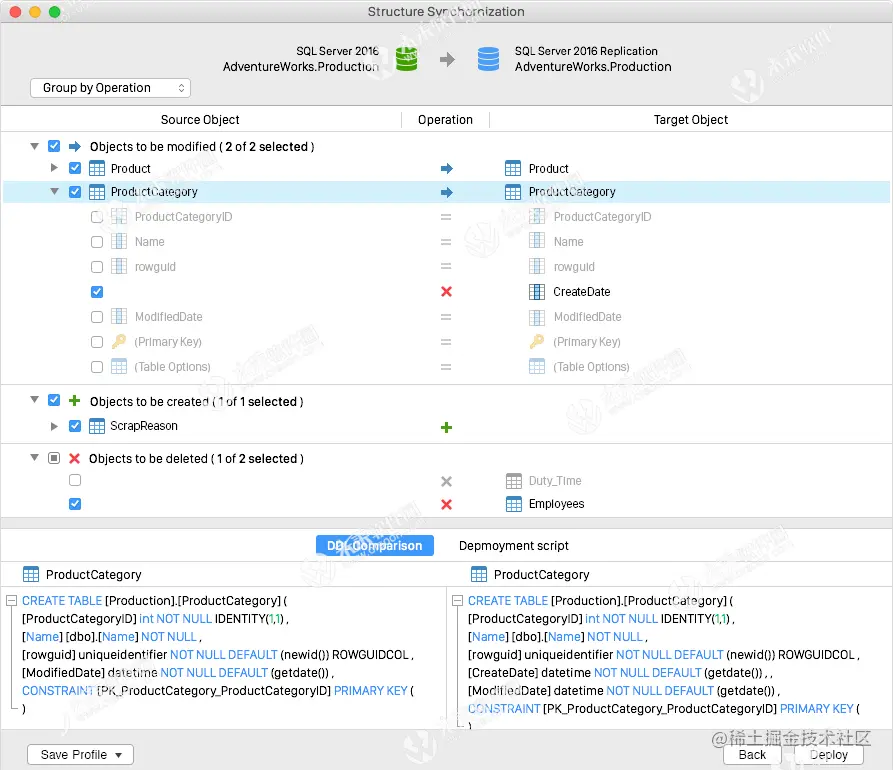Collapse right CREATE TABLE code fold
893x770 pixels.
point(457,600)
